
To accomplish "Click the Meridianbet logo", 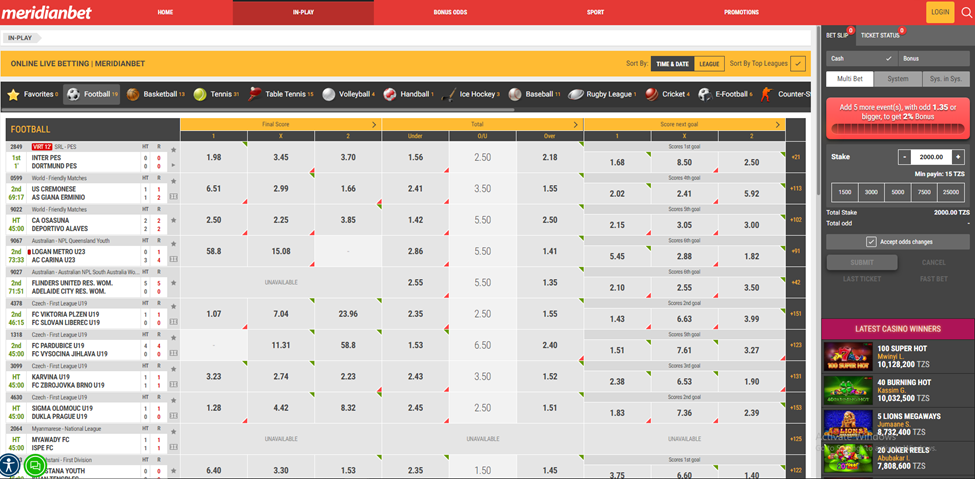I will [x=47, y=12].
